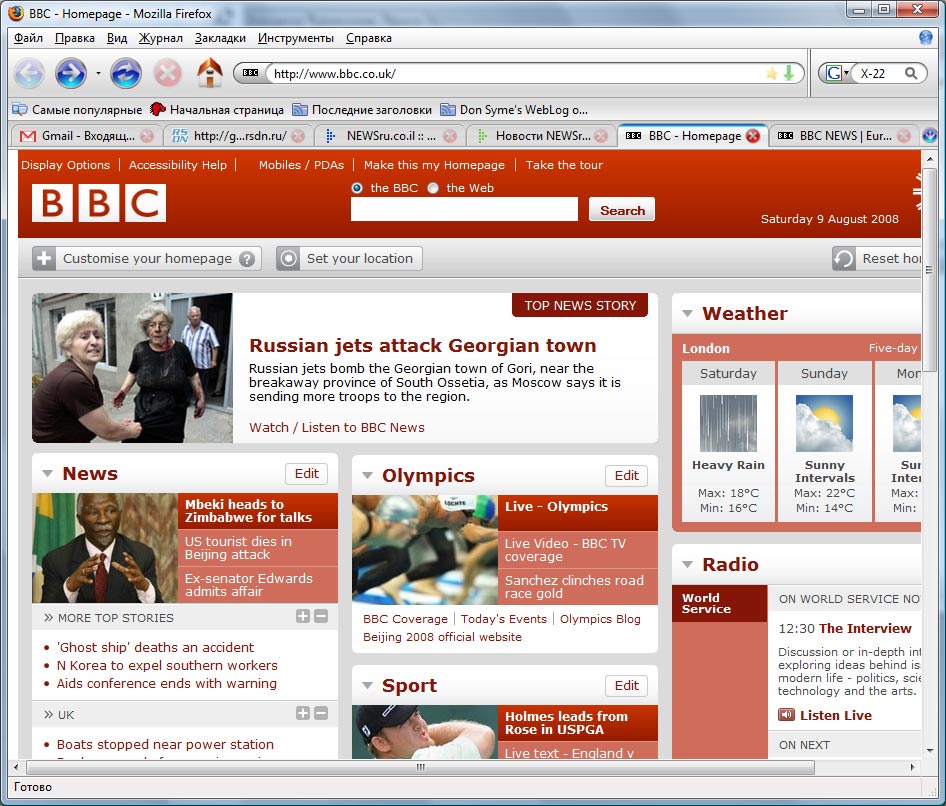
Task: Open the Mbeki news photo thumbnail
Action: click(105, 548)
